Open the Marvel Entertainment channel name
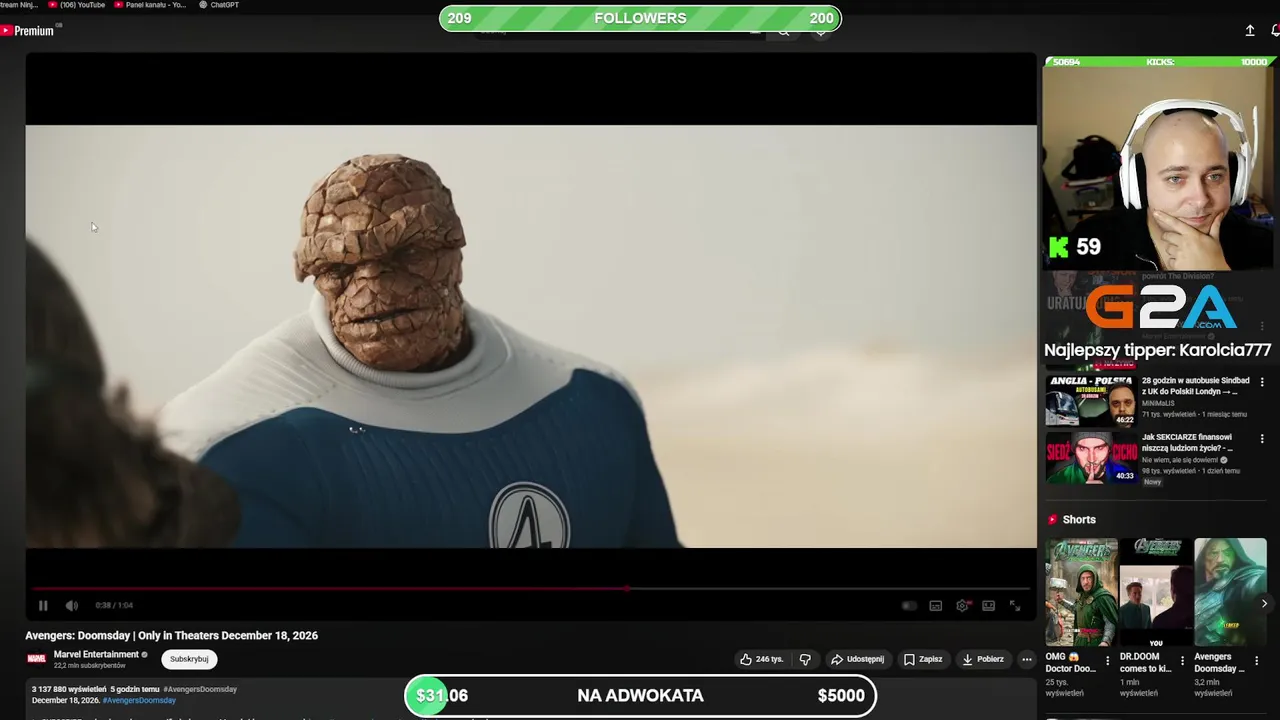Viewport: 1280px width, 720px height. pos(96,654)
